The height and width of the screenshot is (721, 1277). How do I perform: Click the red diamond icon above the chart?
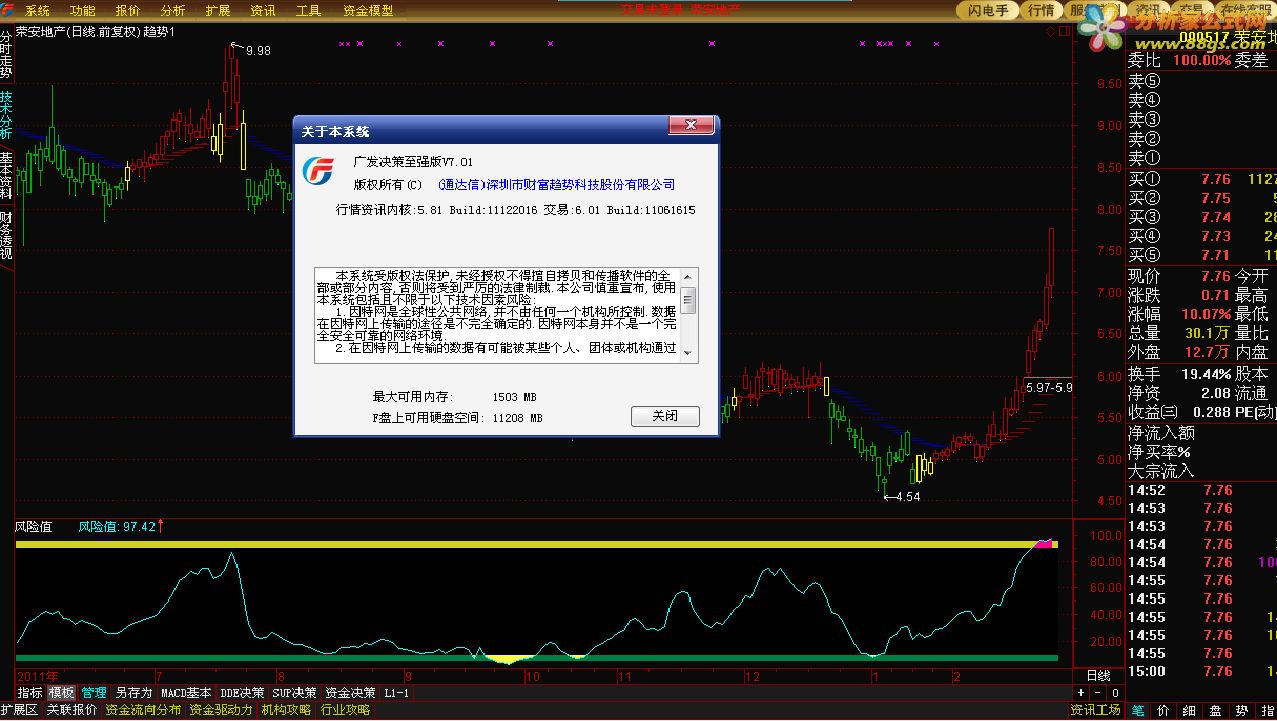(x=1051, y=32)
